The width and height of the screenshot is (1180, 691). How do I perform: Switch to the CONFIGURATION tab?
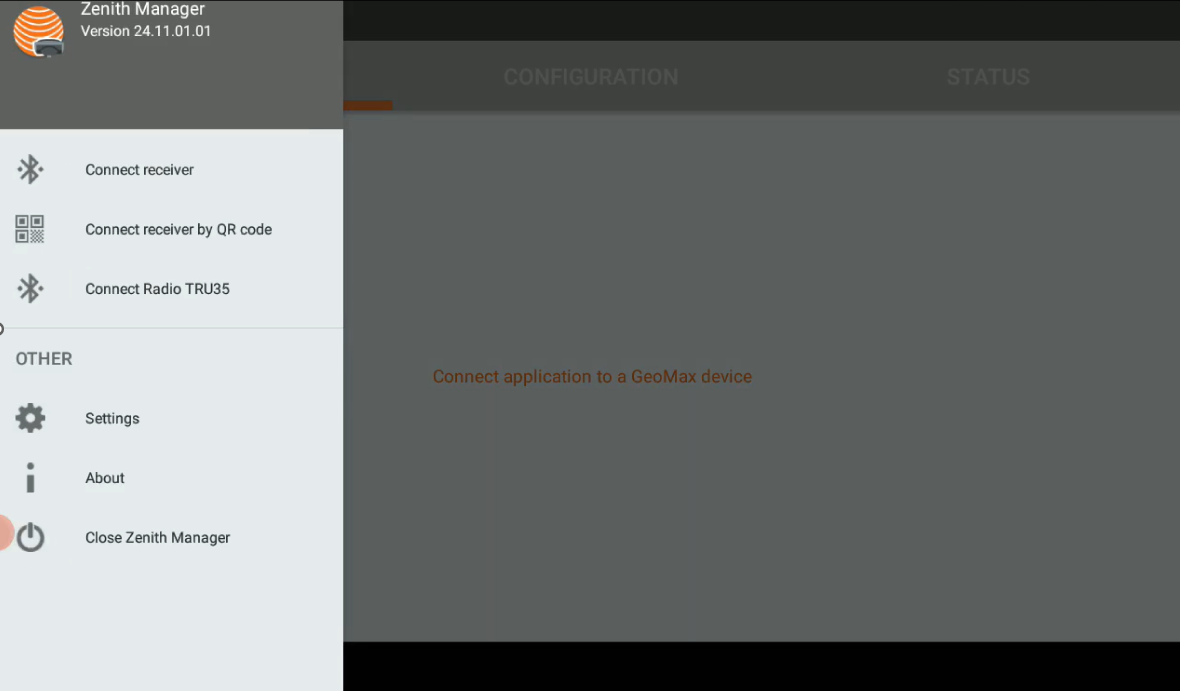click(x=590, y=77)
